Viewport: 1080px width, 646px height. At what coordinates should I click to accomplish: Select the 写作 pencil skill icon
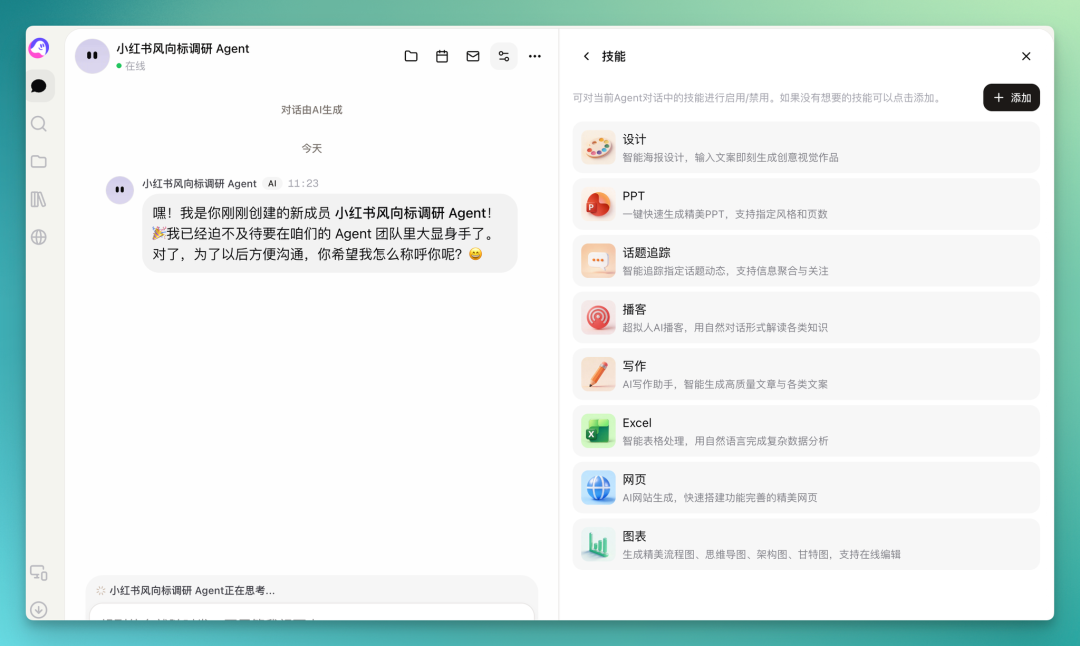[598, 374]
